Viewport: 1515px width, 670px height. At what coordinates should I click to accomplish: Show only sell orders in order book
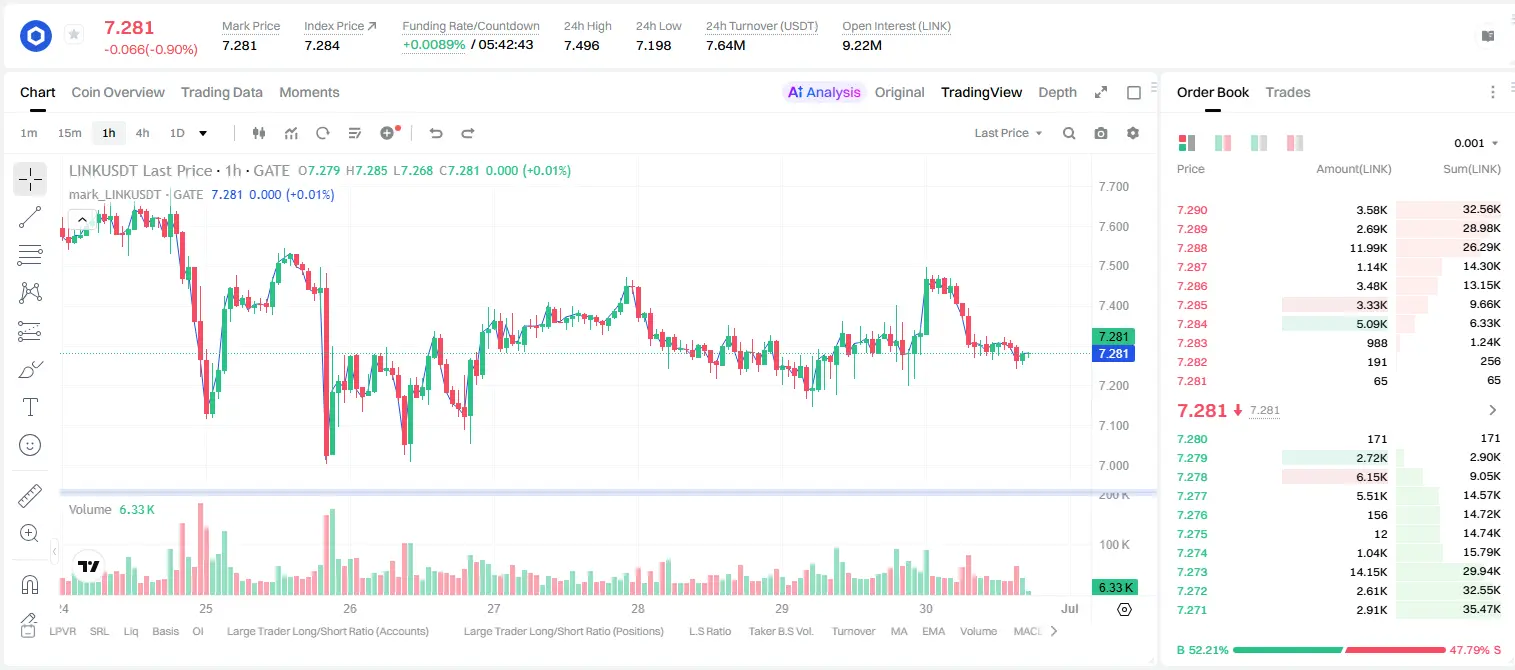pyautogui.click(x=1295, y=143)
